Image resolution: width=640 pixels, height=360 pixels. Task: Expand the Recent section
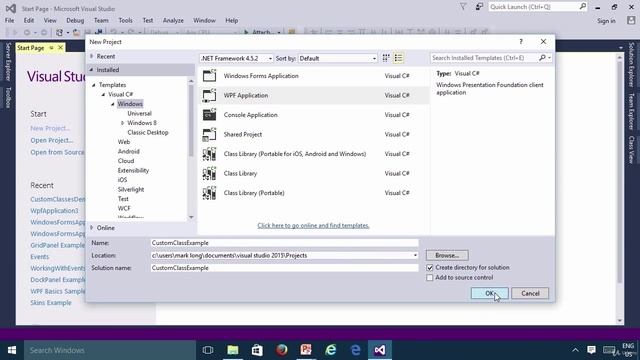point(92,56)
